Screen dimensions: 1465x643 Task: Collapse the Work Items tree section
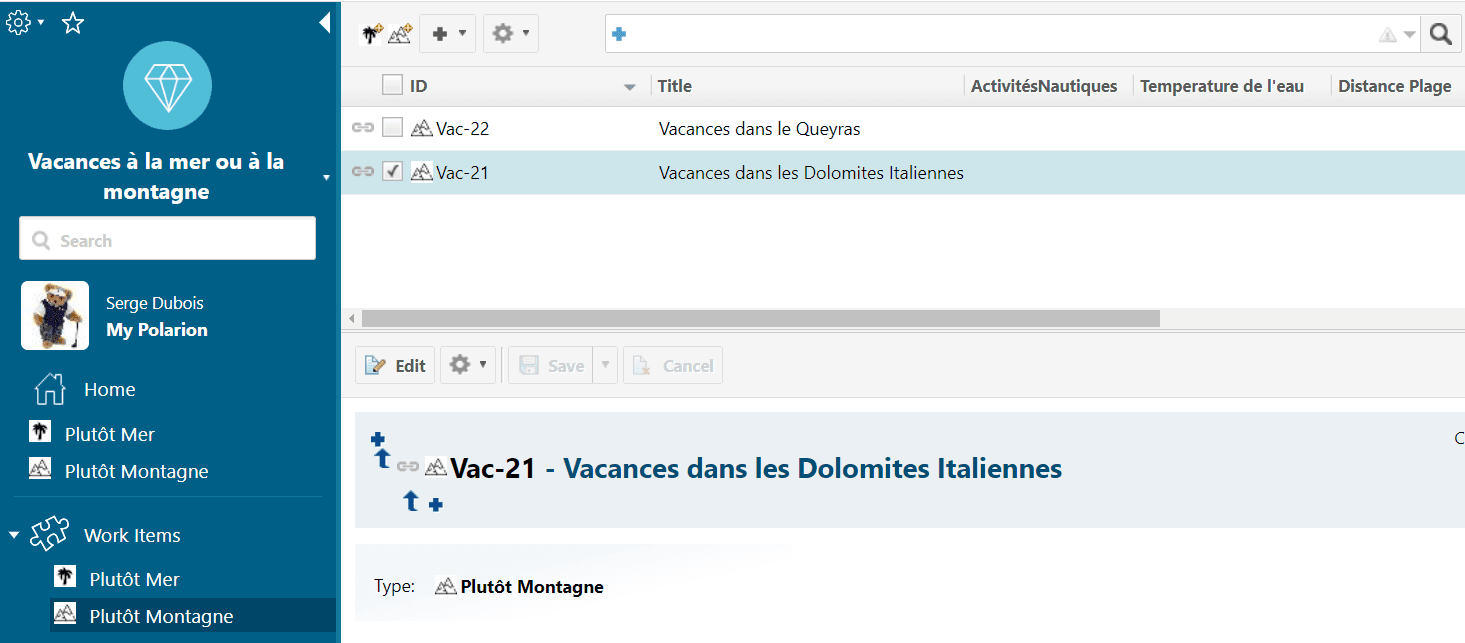[x=14, y=535]
